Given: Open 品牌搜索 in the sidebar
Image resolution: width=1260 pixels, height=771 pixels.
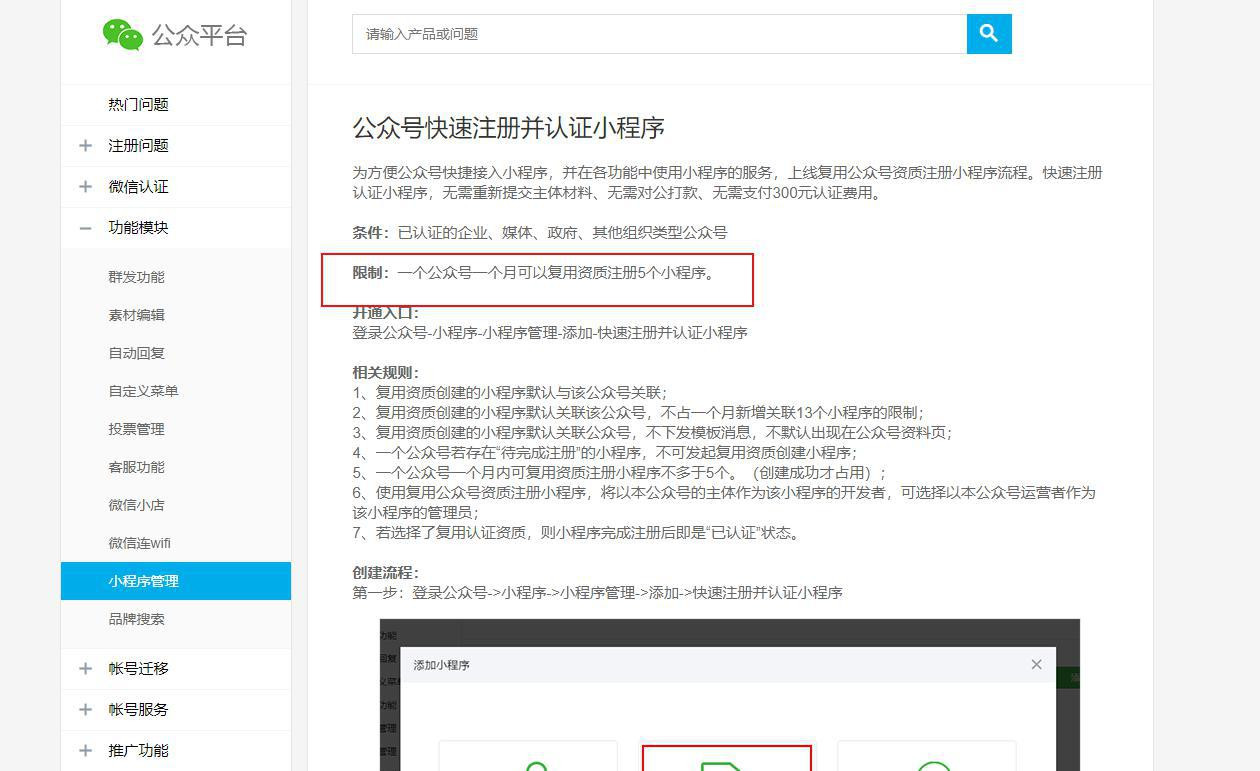Looking at the screenshot, I should pos(136,619).
